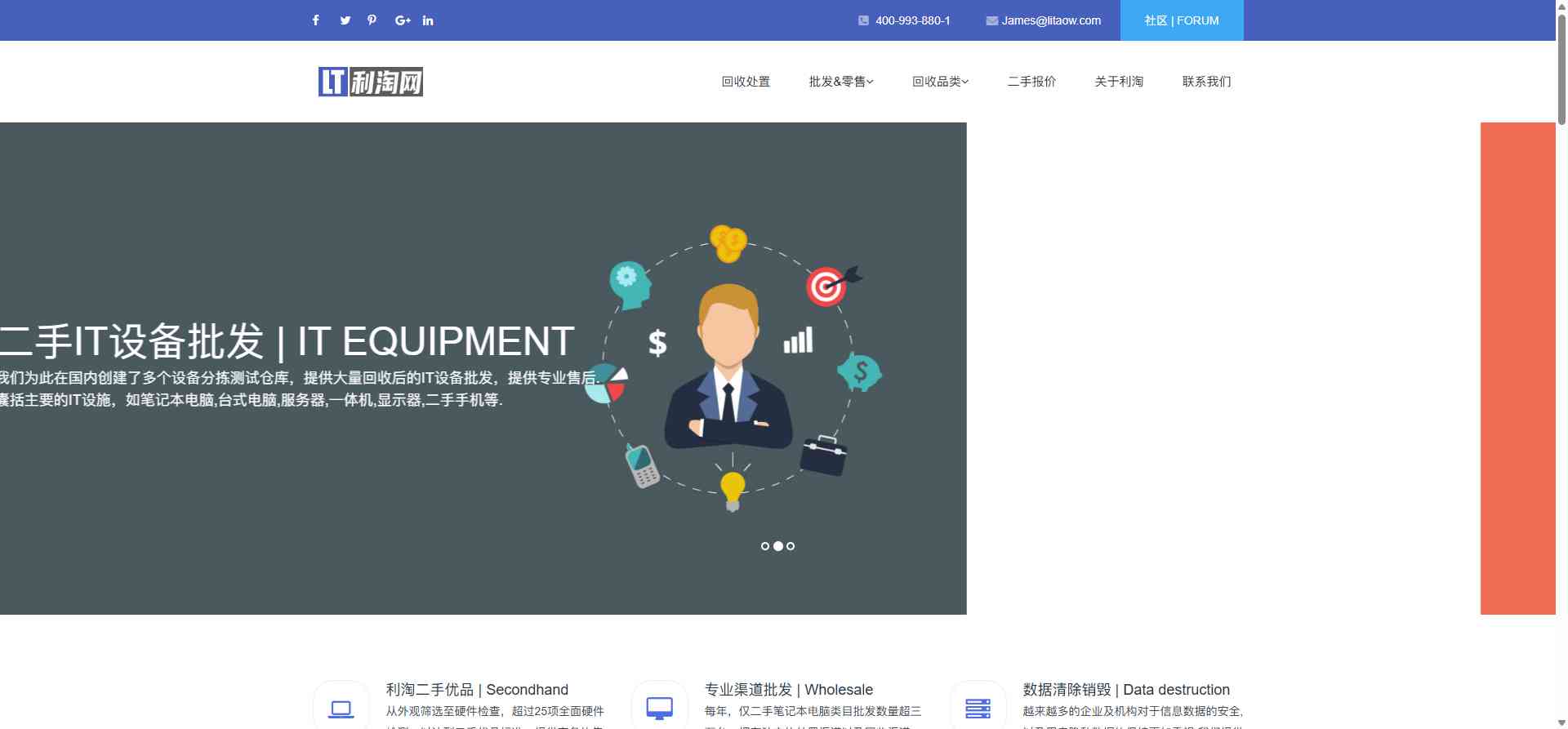Image resolution: width=1568 pixels, height=729 pixels.
Task: Click the laptop icon beside Secondhand
Action: 341,708
